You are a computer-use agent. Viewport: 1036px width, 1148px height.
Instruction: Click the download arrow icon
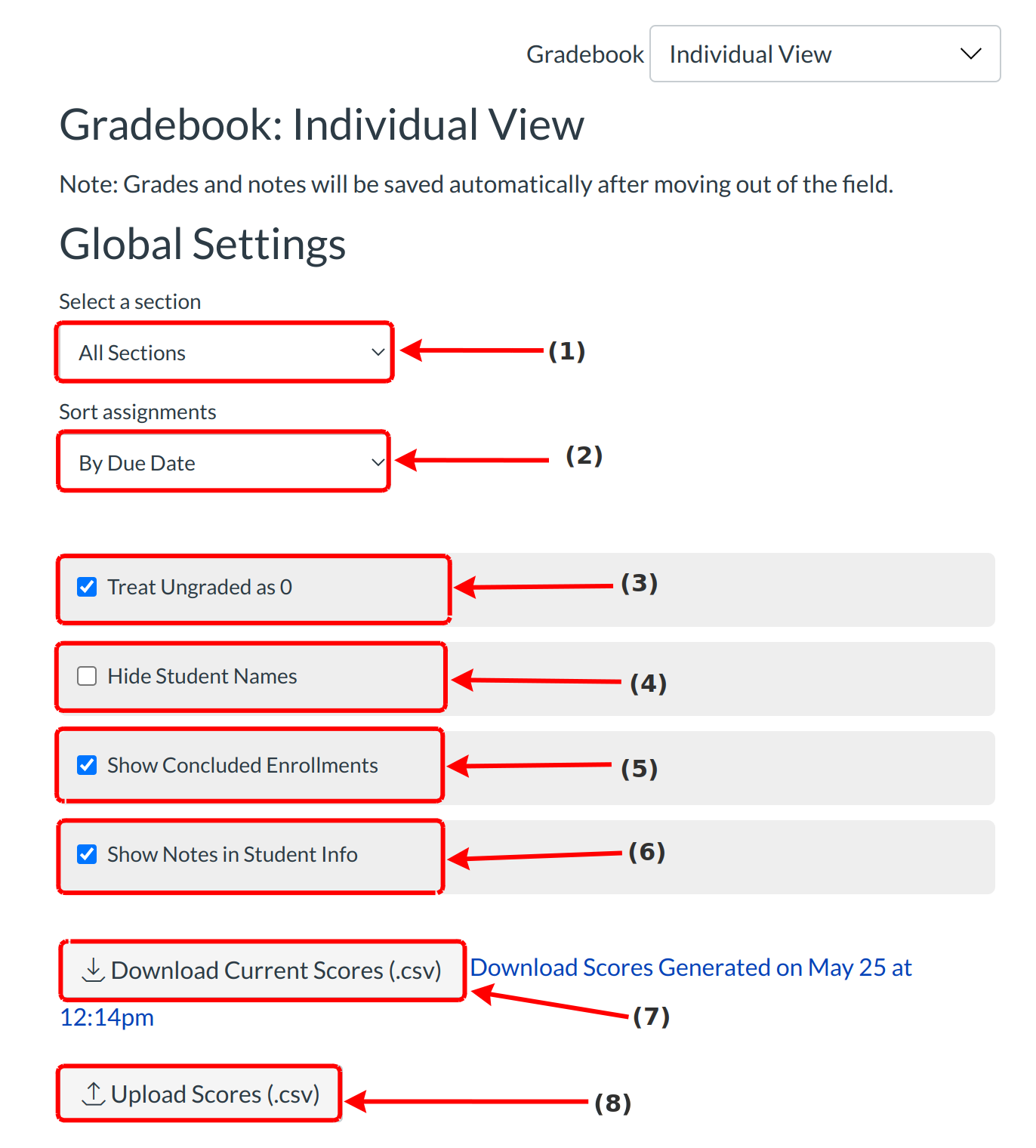pyautogui.click(x=93, y=970)
